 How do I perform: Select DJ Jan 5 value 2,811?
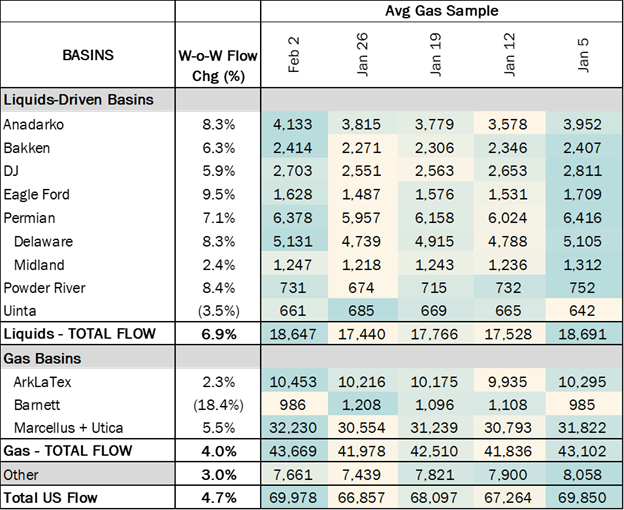pos(582,171)
